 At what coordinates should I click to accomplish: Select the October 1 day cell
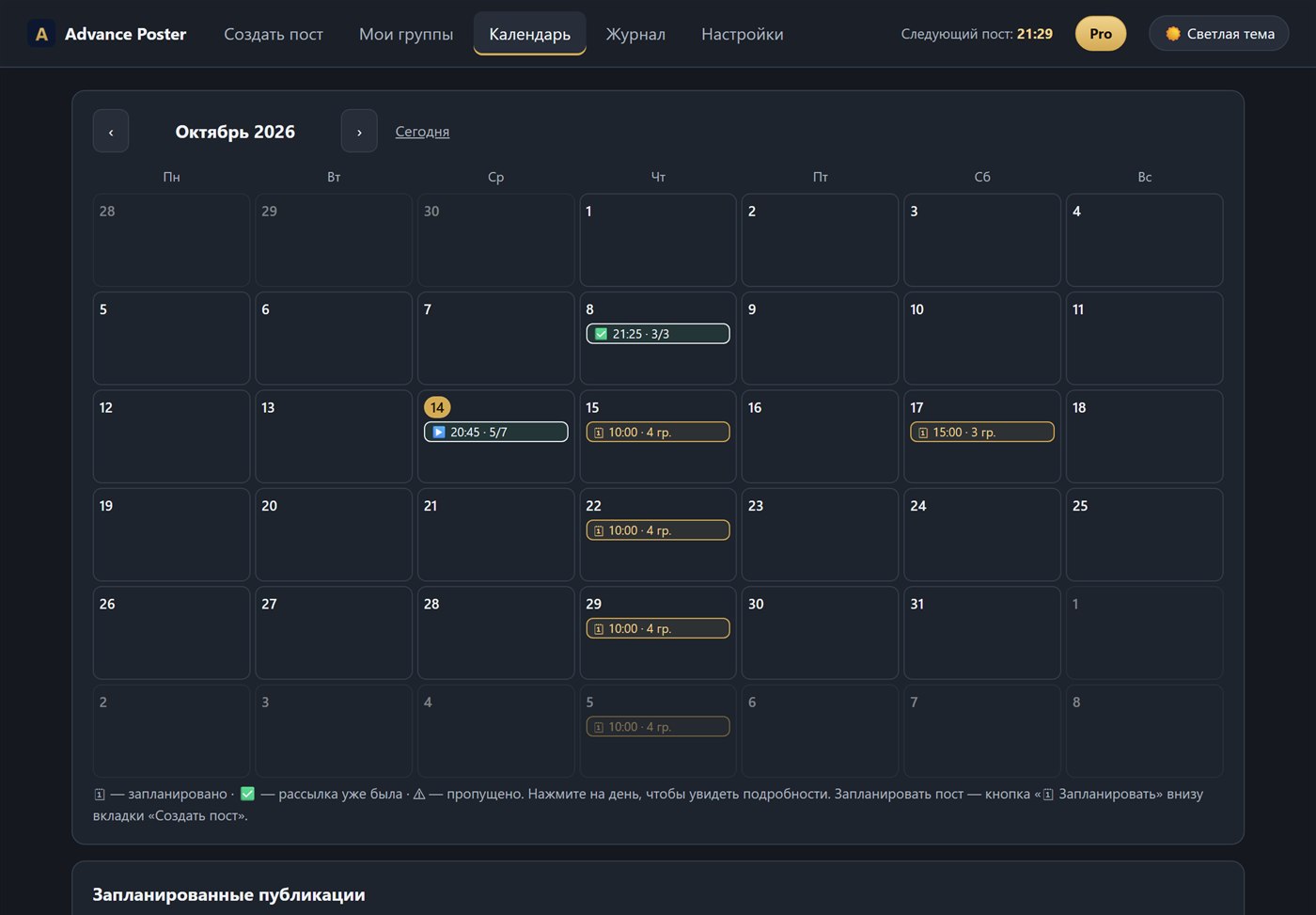pyautogui.click(x=658, y=240)
